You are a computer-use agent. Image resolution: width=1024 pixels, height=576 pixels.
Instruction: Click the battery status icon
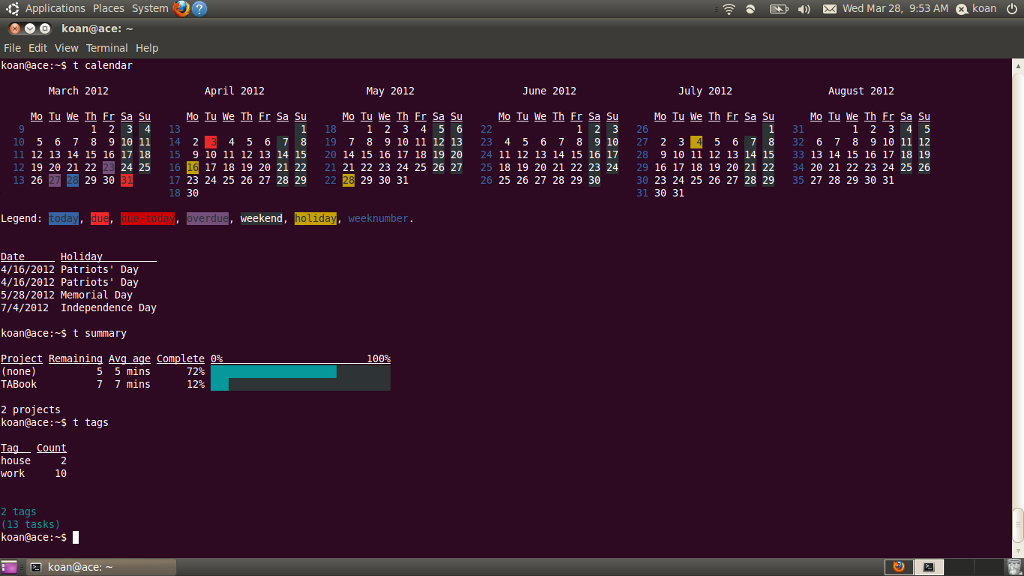click(x=778, y=9)
